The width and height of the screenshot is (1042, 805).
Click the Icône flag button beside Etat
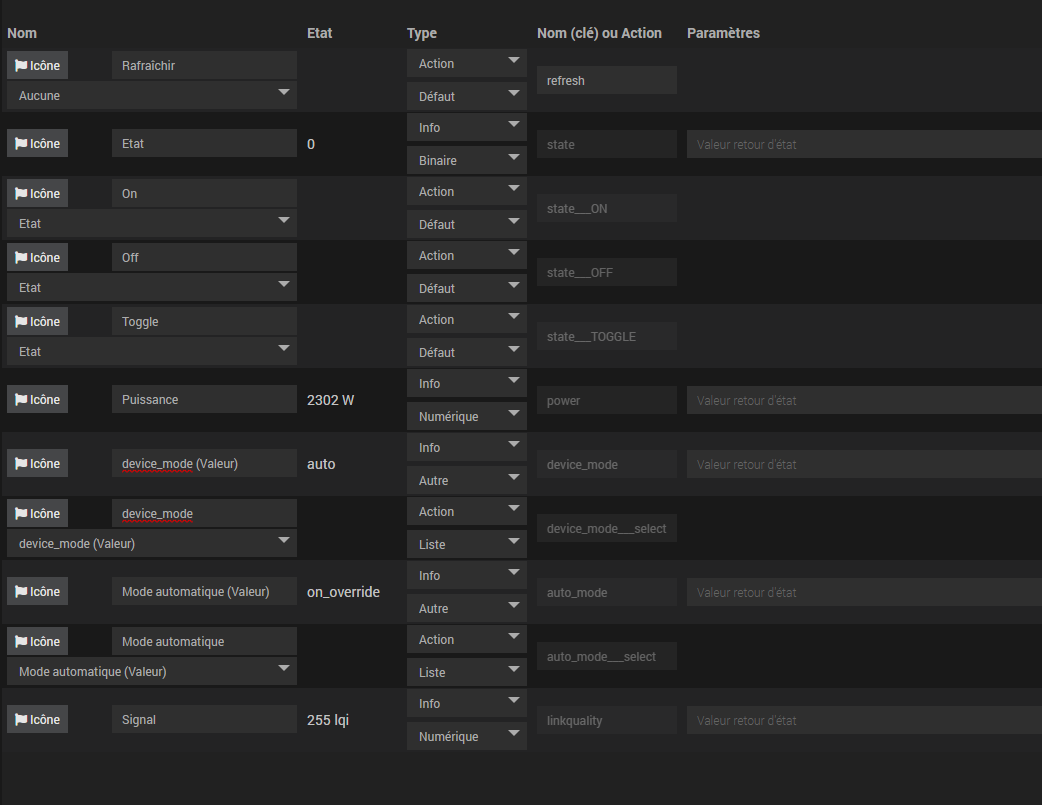coord(37,144)
